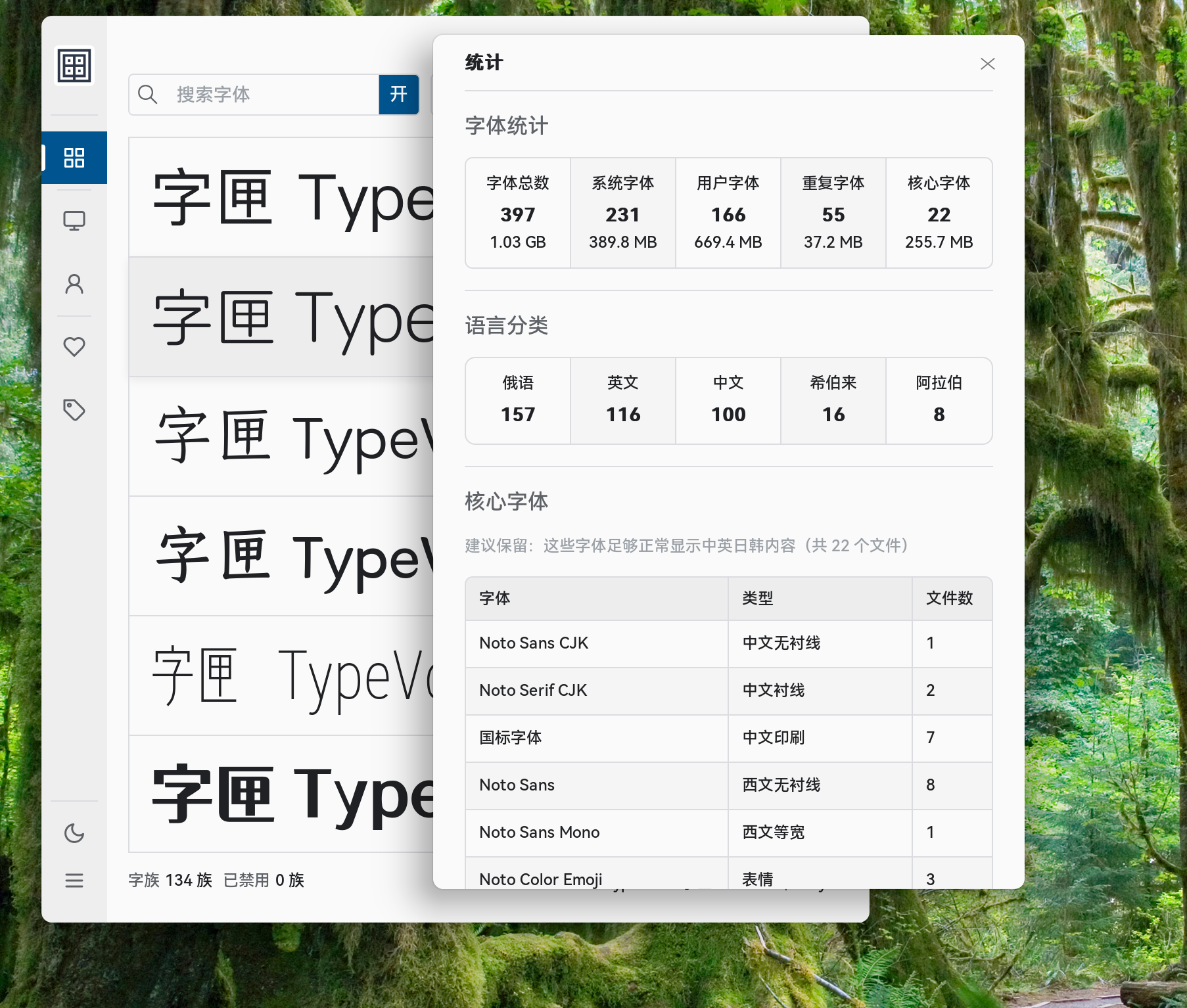Toggle dark mode with the moon icon
Screen dimensions: 1187x1008
pos(74,833)
